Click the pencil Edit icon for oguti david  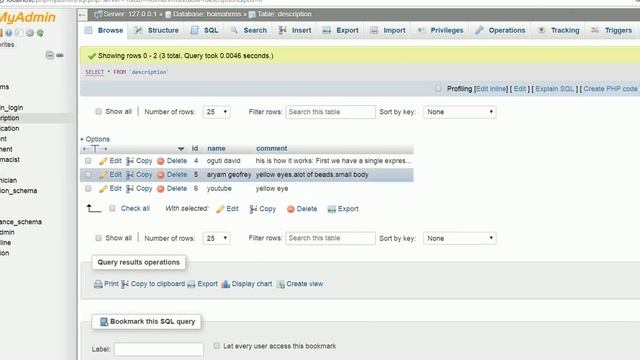pyautogui.click(x=103, y=161)
